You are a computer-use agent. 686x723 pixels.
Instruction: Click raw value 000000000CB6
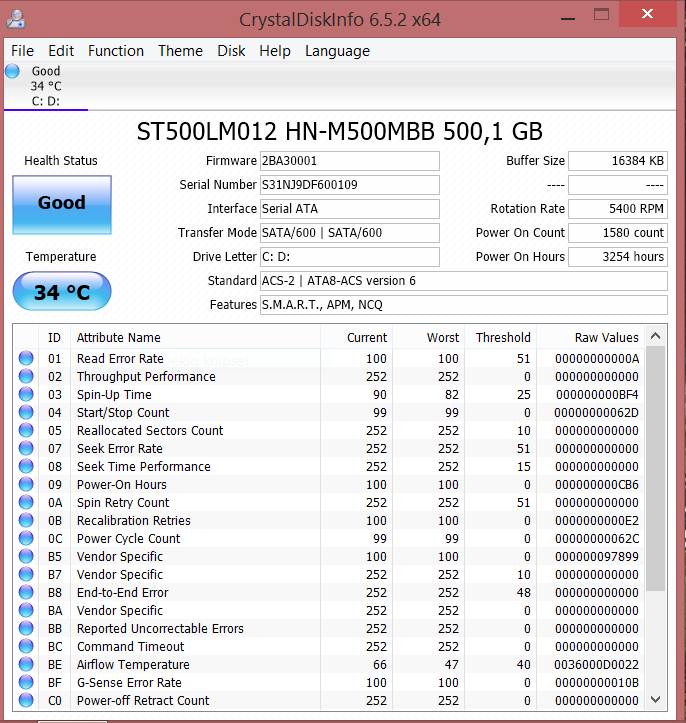[x=597, y=485]
